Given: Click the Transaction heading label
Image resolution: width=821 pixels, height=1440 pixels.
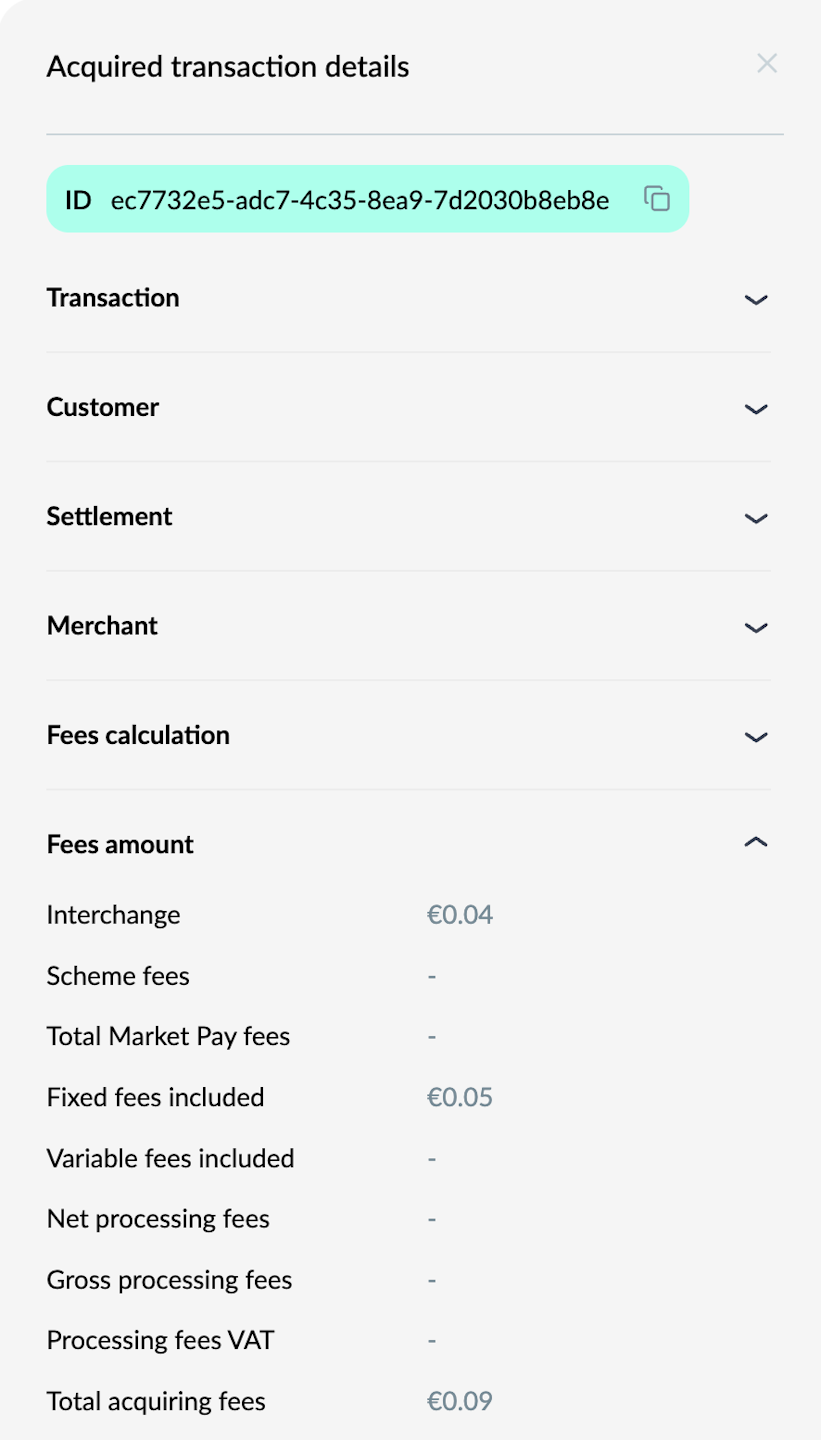Looking at the screenshot, I should tap(113, 298).
